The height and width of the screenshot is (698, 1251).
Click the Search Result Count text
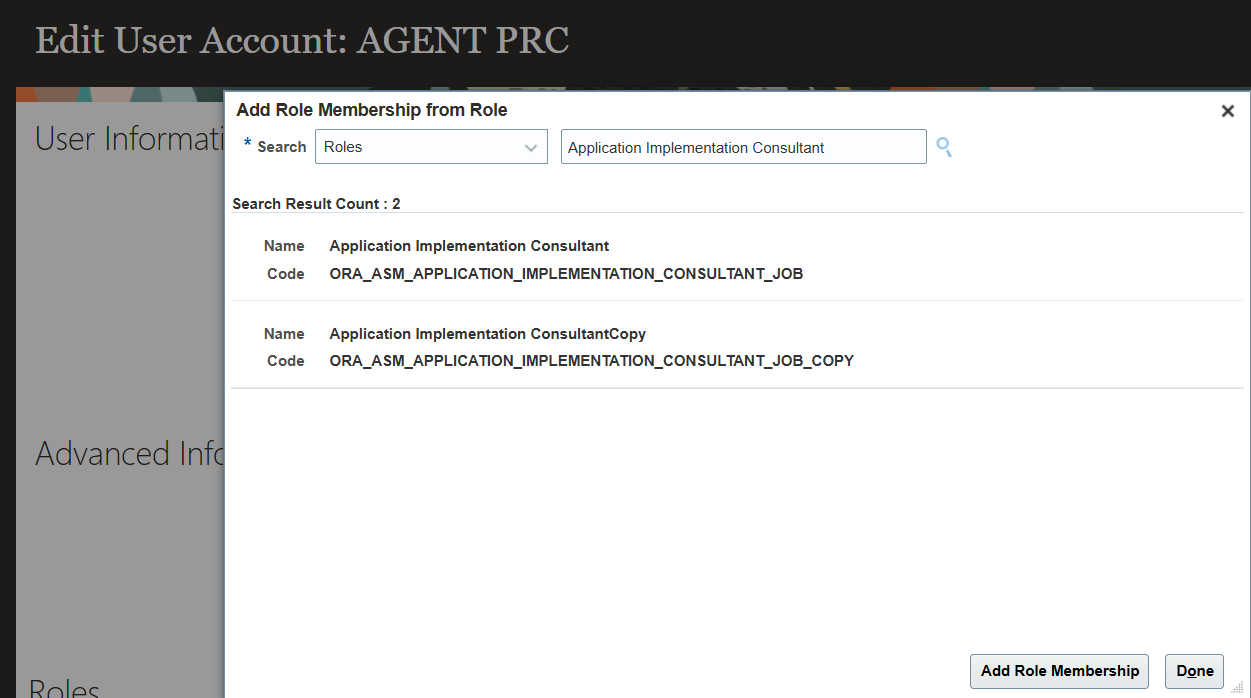[316, 204]
